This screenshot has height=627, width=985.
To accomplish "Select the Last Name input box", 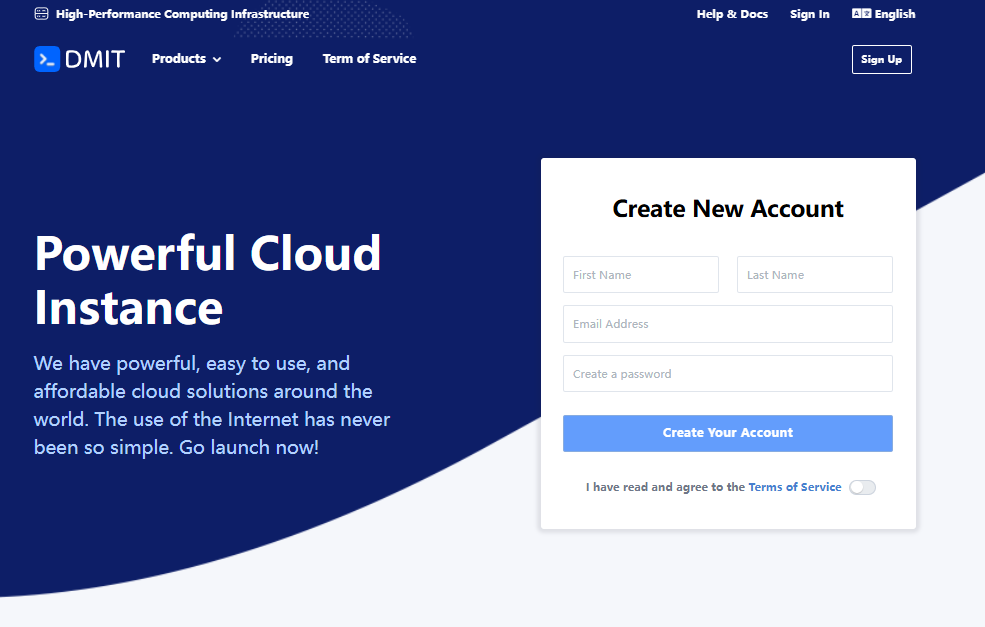I will tap(814, 275).
